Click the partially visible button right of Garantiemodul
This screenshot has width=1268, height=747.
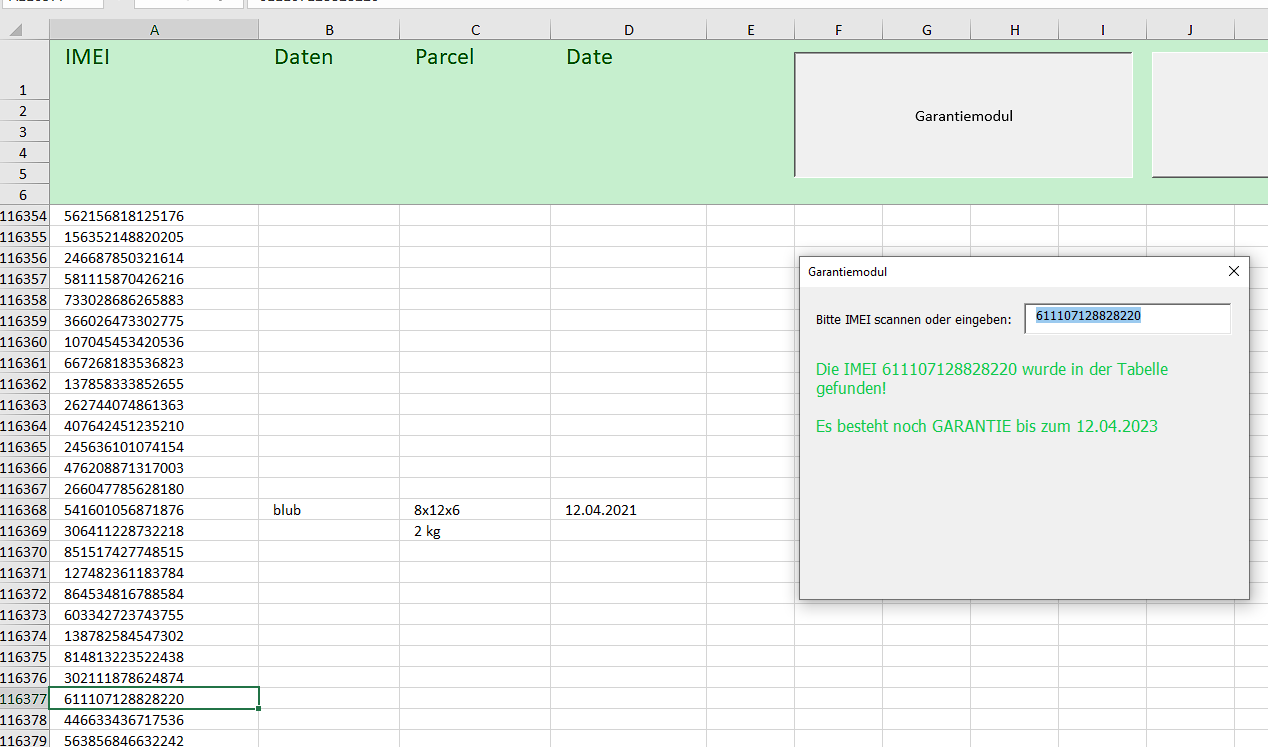click(x=1210, y=115)
